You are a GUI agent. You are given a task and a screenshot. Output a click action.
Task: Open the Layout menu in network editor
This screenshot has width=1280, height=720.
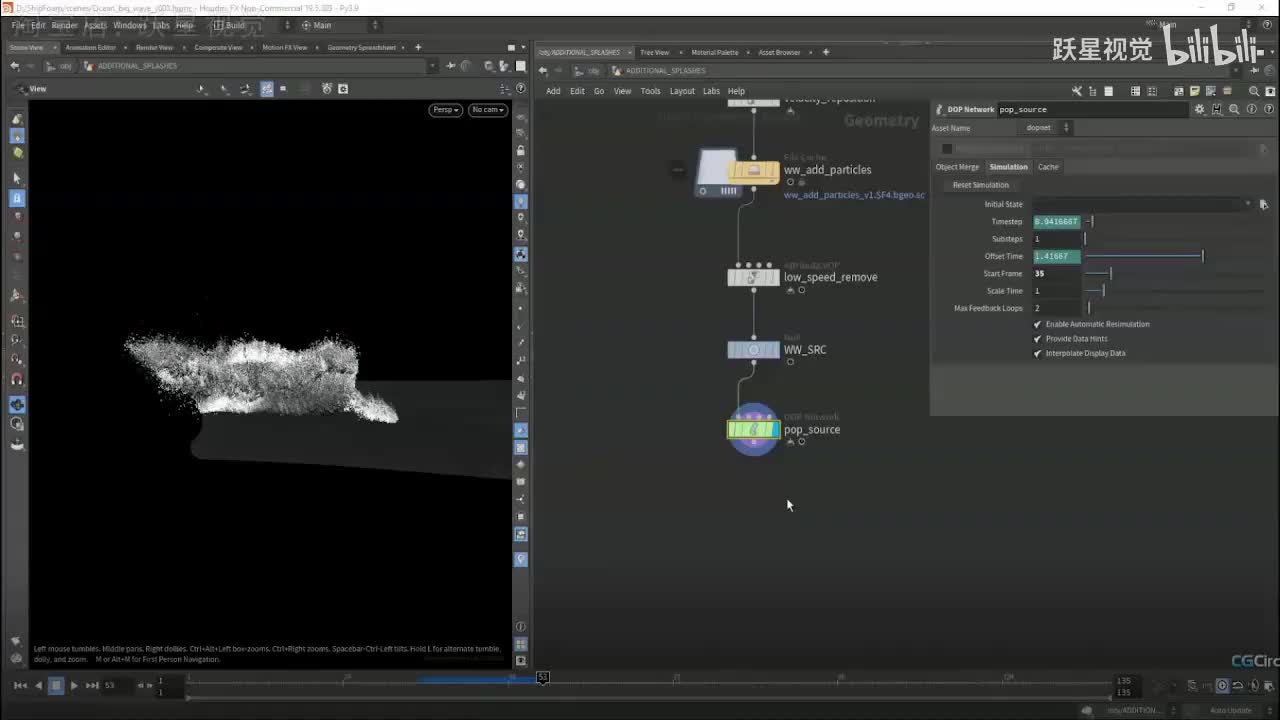tap(682, 91)
